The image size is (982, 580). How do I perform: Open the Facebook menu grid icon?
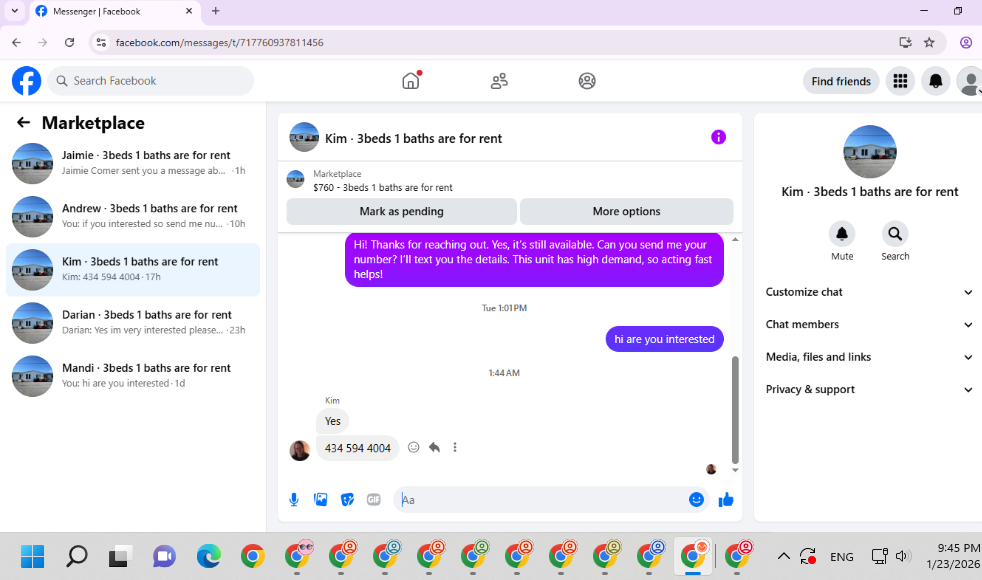[x=900, y=81]
